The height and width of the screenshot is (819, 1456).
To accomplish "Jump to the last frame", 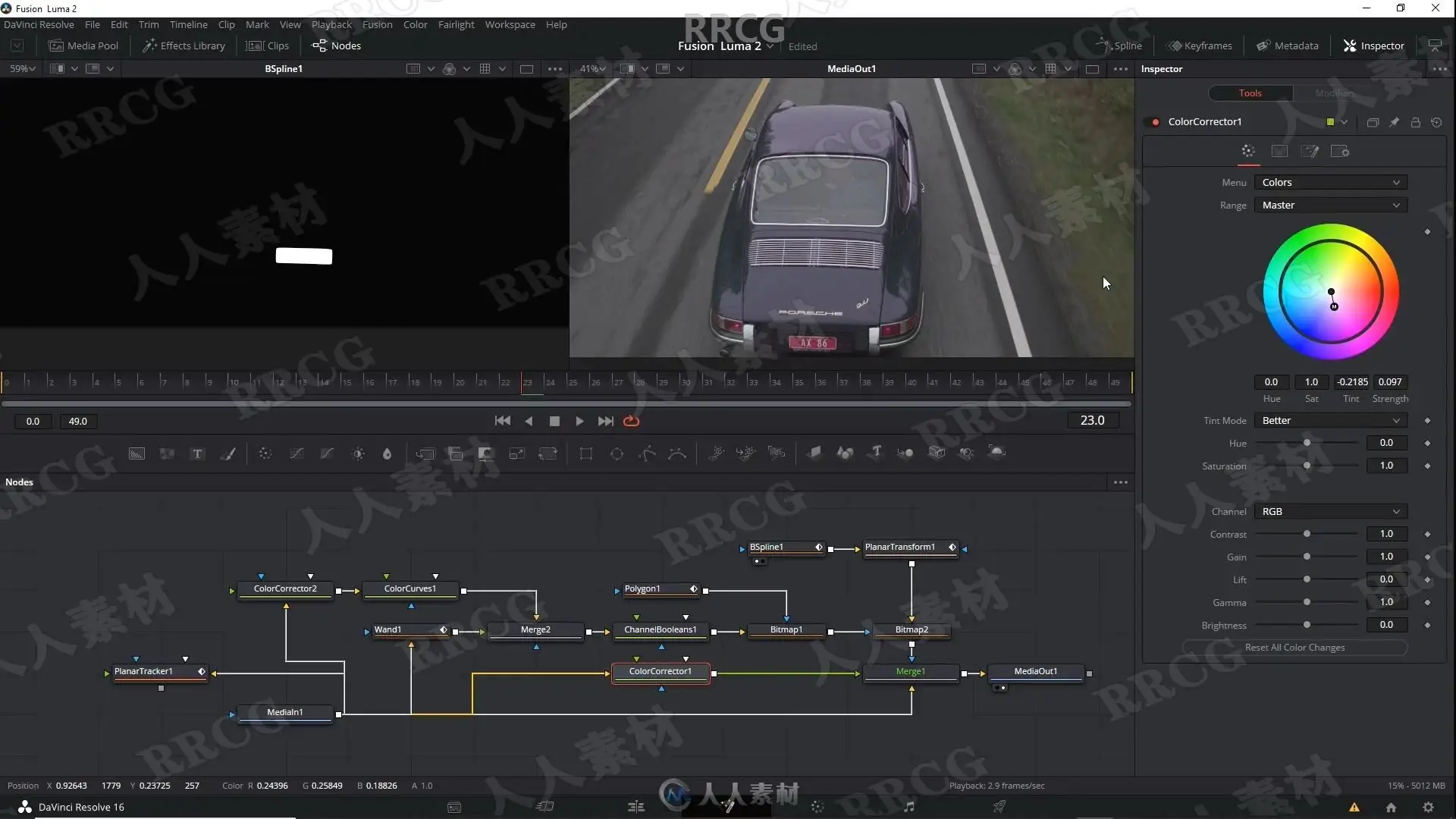I will (x=605, y=421).
